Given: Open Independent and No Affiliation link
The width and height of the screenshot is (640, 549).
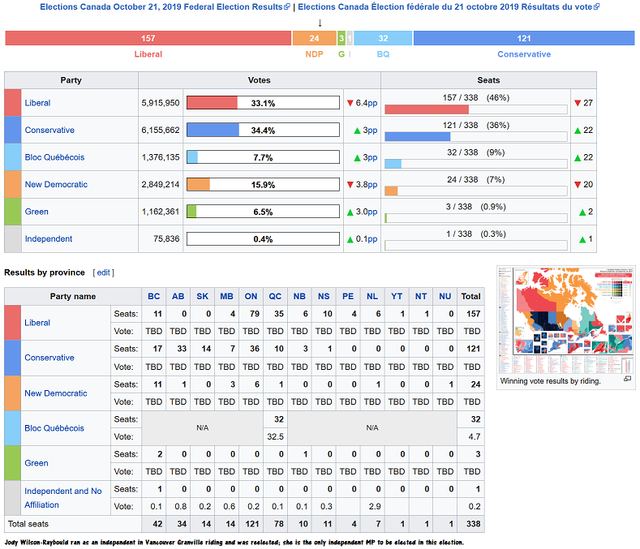Looking at the screenshot, I should [x=63, y=498].
